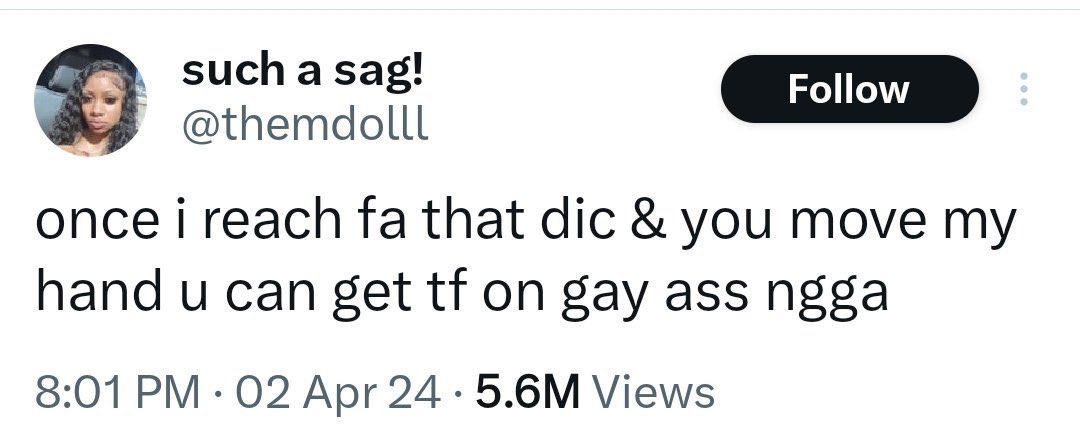Screen dimensions: 1080x436
Task: Open the 8:01 PM timestamp link
Action: point(116,393)
